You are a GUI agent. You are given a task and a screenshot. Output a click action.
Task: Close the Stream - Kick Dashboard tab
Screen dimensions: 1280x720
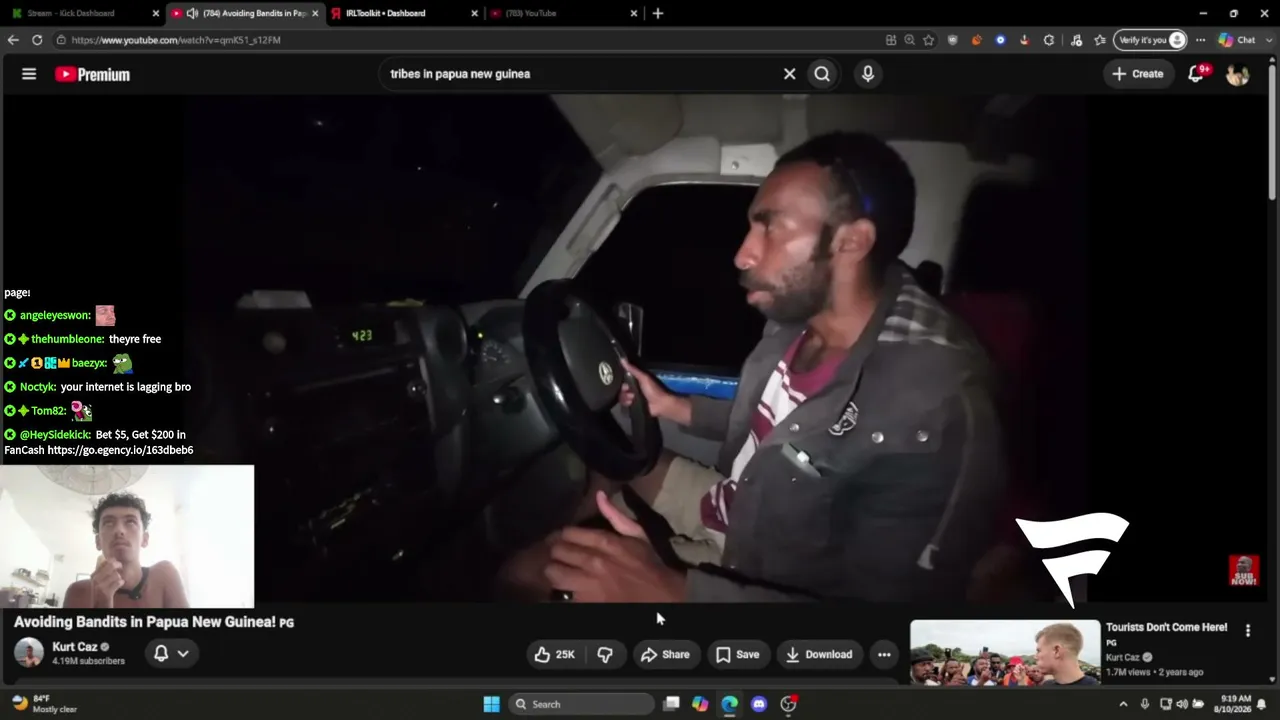tap(155, 13)
